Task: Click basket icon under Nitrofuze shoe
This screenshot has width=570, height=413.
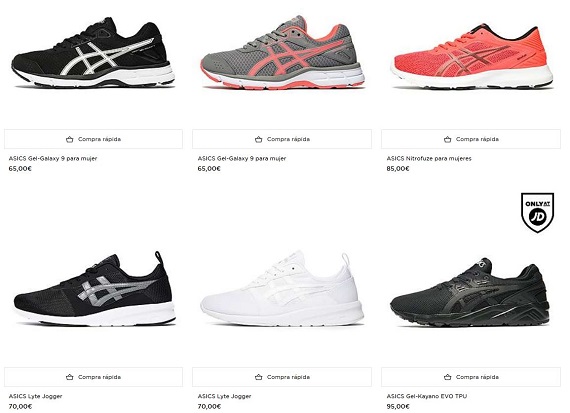Action: (447, 139)
